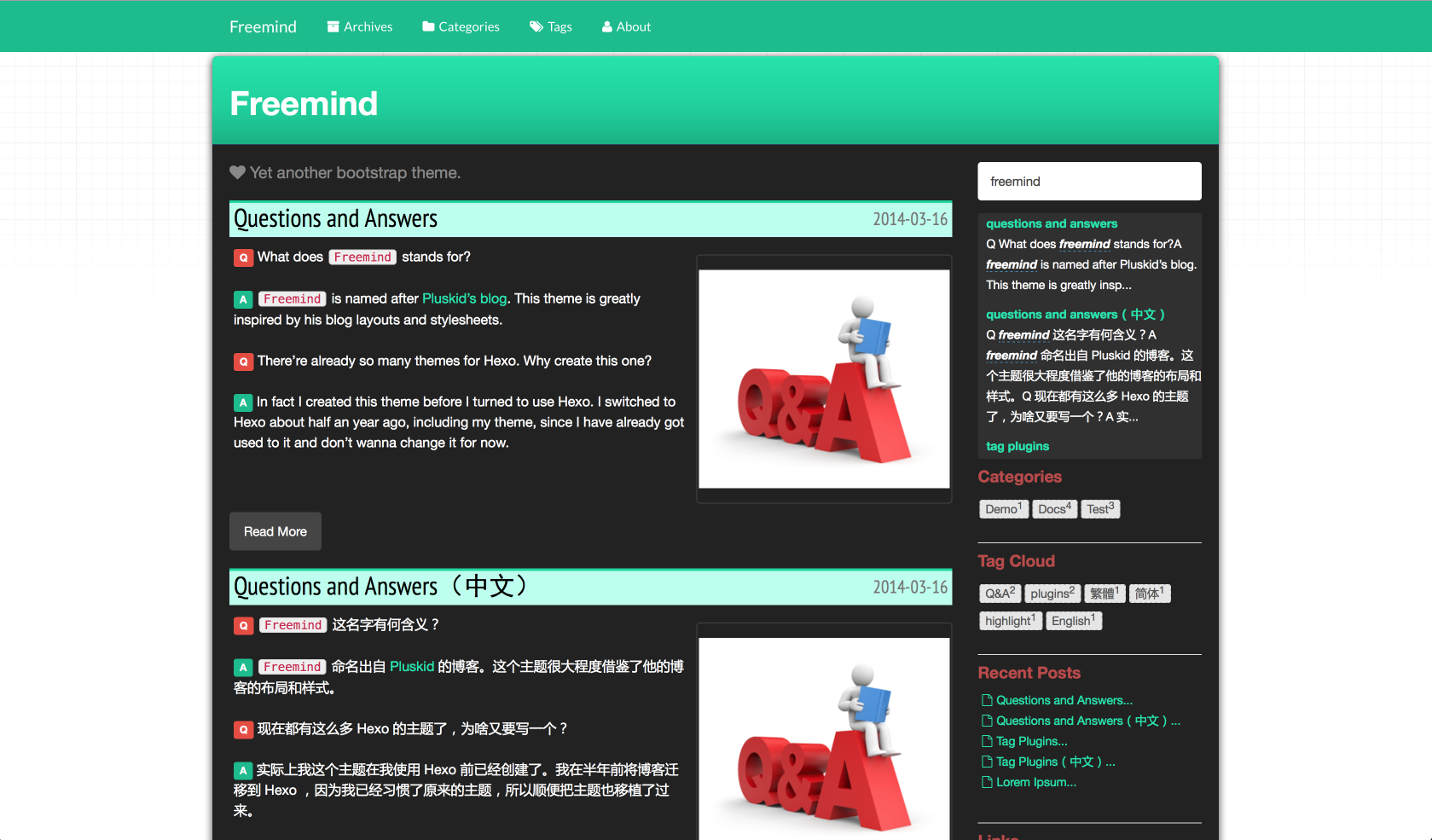Viewport: 1432px width, 840px height.
Task: Open 'tag plugins' search result
Action: (x=1017, y=446)
